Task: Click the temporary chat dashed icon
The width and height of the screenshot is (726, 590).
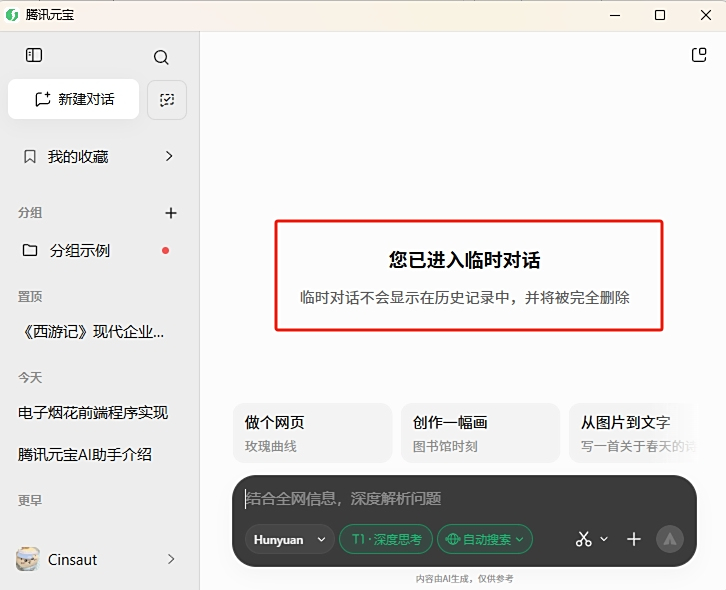Action: click(167, 100)
